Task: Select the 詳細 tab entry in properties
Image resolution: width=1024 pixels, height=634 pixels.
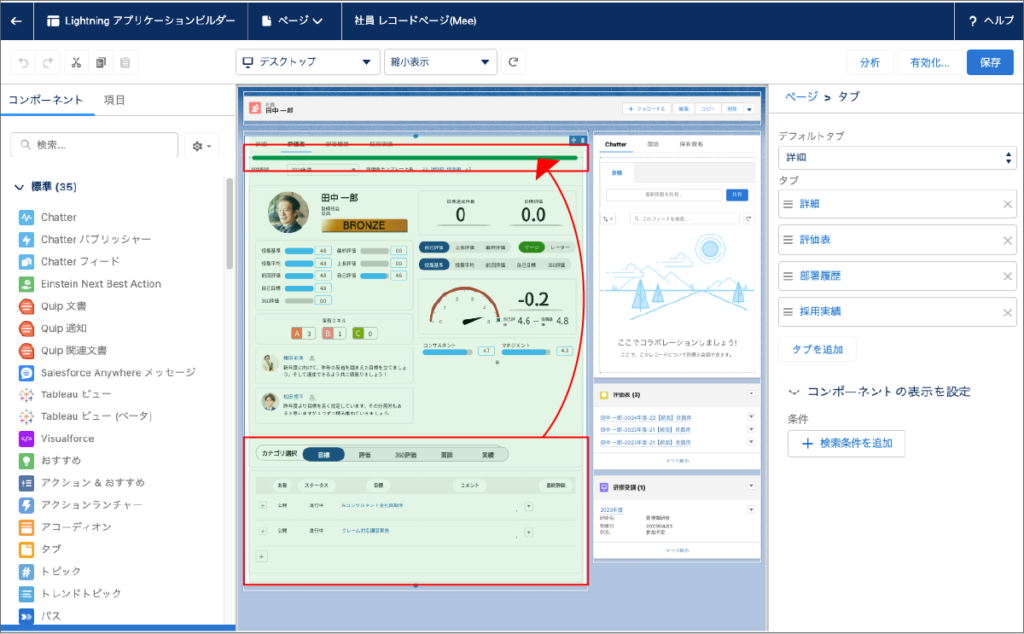Action: pos(897,204)
